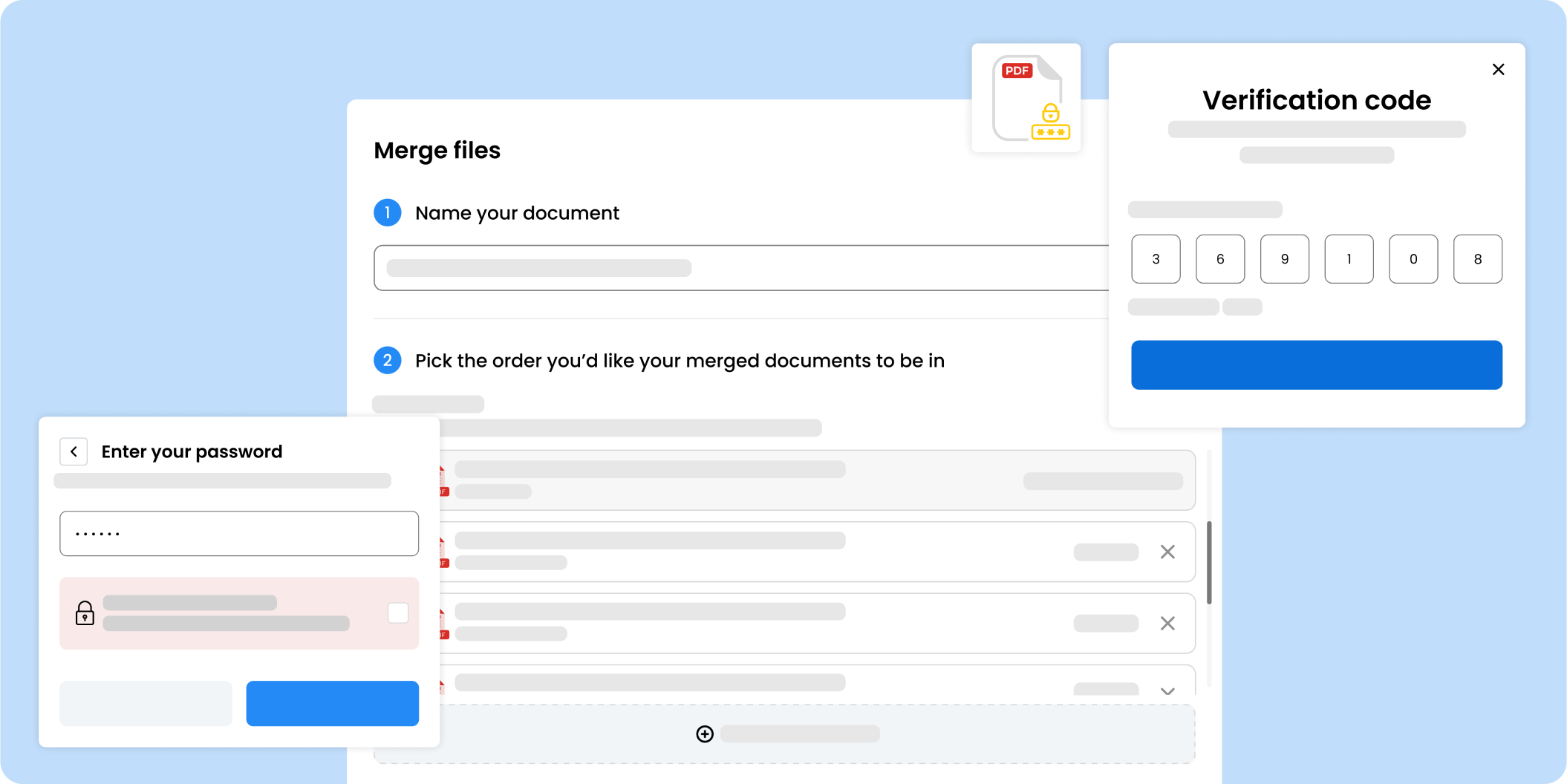
Task: Select the code digit box showing 1
Action: 1349,259
